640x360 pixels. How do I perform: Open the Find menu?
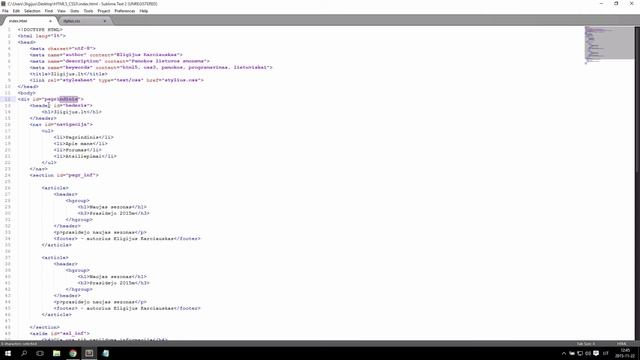pos(49,11)
